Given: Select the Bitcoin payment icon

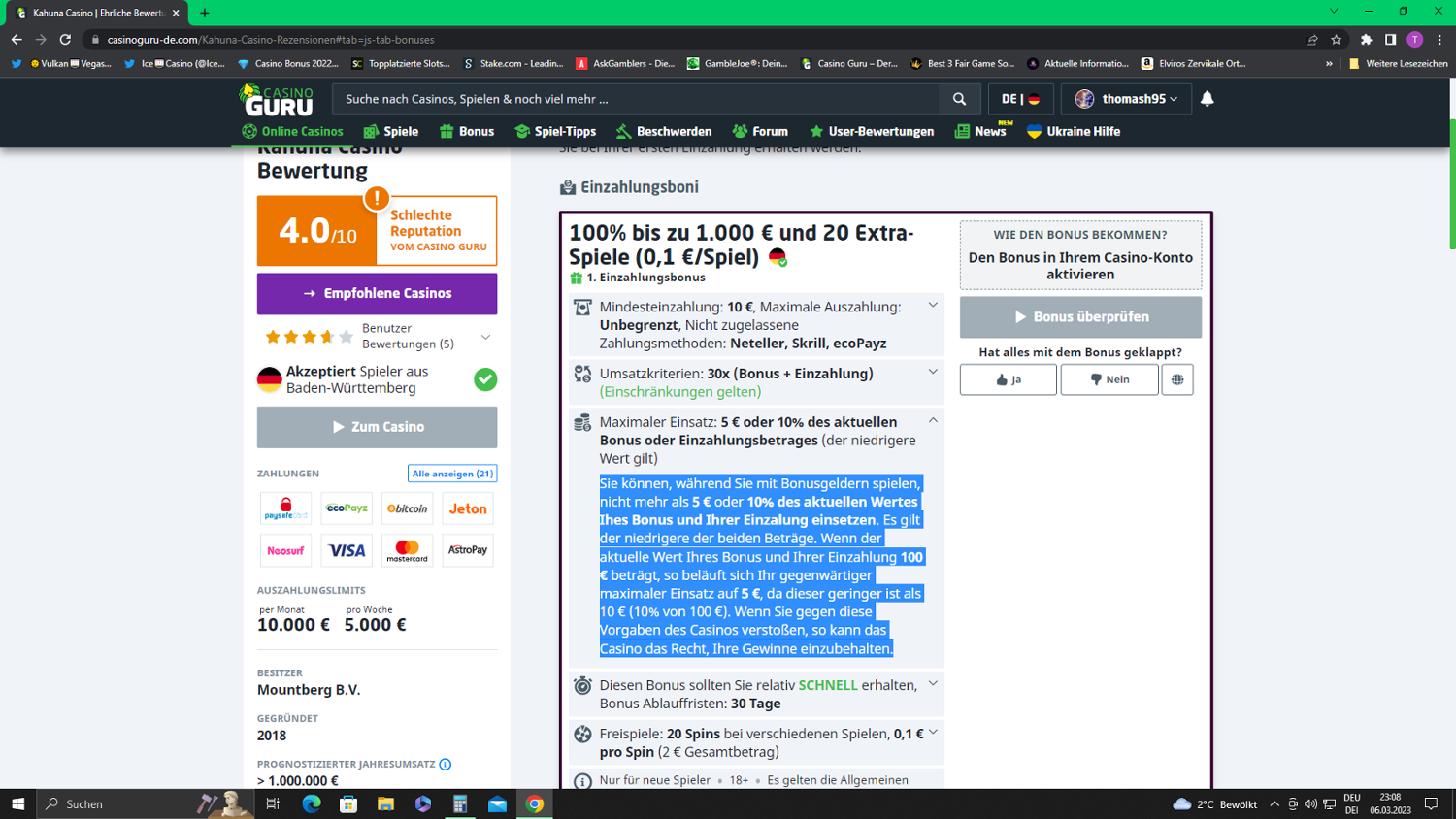Looking at the screenshot, I should click(x=407, y=508).
